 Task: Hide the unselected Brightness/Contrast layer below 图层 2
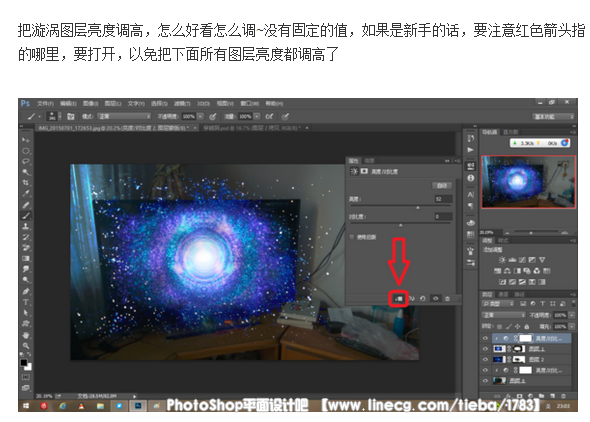[x=485, y=370]
